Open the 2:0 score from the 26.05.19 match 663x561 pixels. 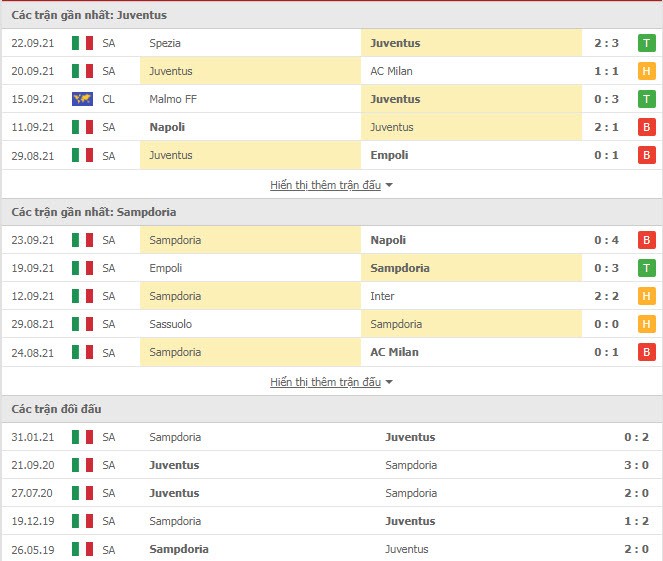(x=636, y=549)
